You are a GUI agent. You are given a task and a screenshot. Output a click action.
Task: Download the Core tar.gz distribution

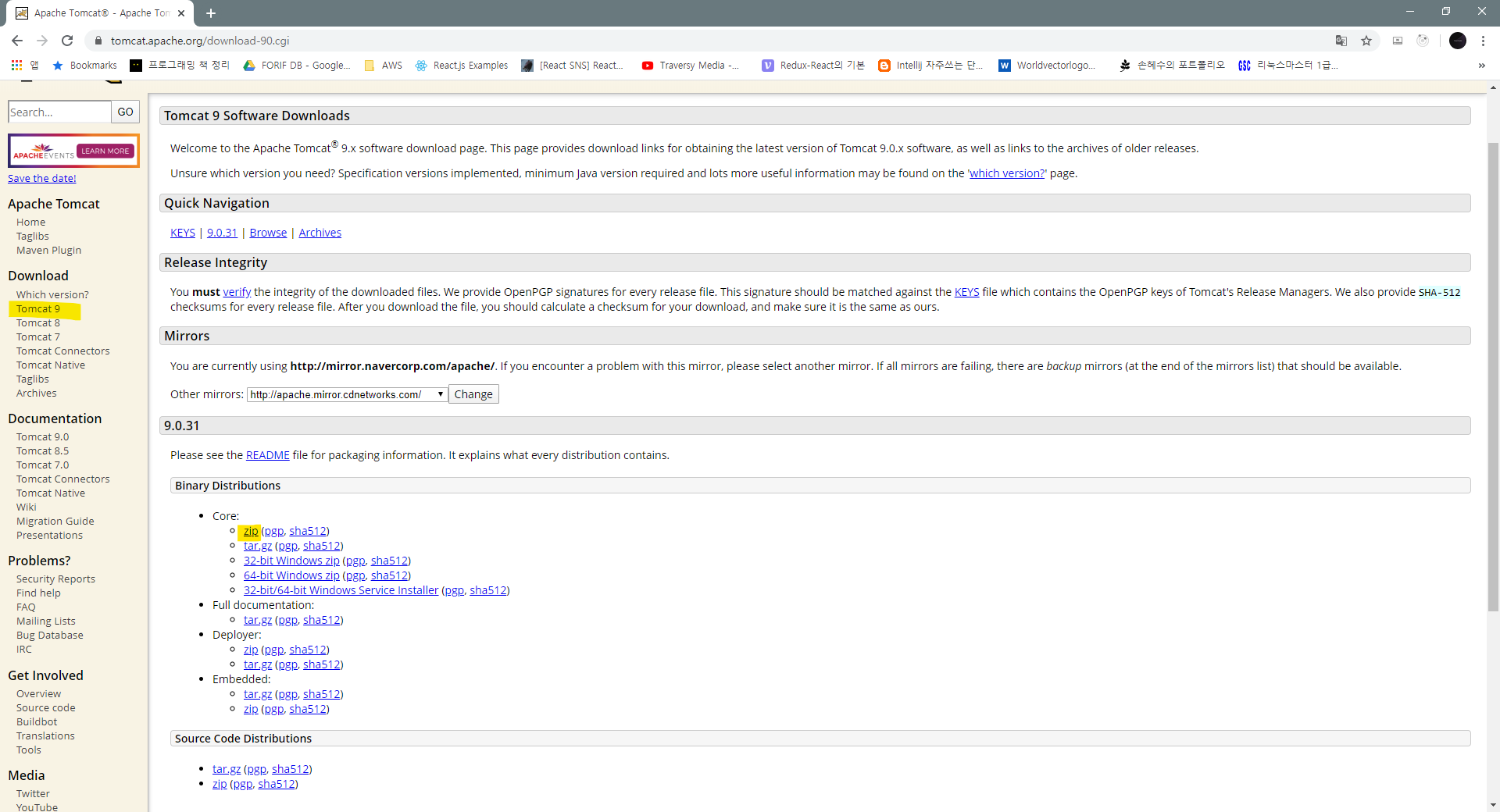[258, 546]
